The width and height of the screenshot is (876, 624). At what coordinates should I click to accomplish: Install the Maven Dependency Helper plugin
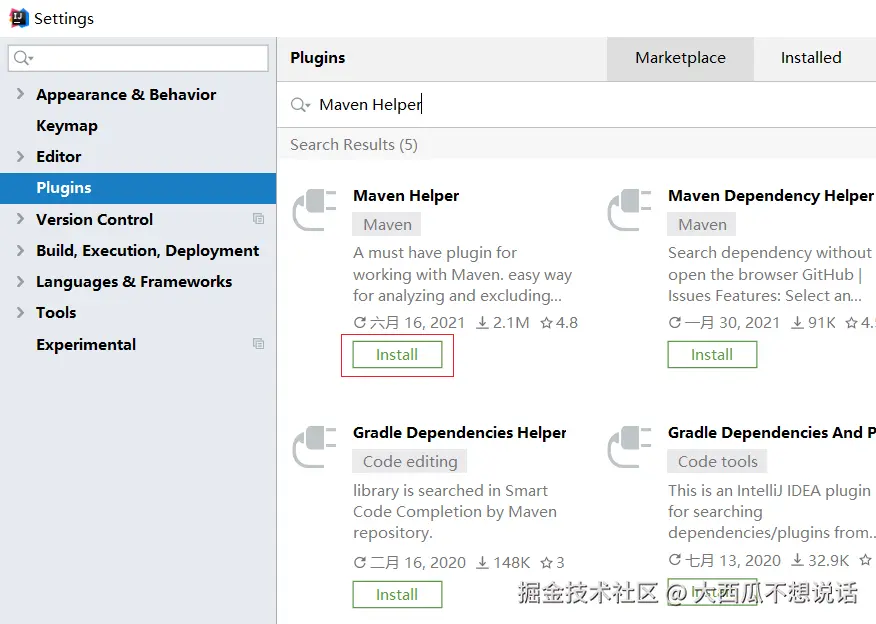pos(712,355)
